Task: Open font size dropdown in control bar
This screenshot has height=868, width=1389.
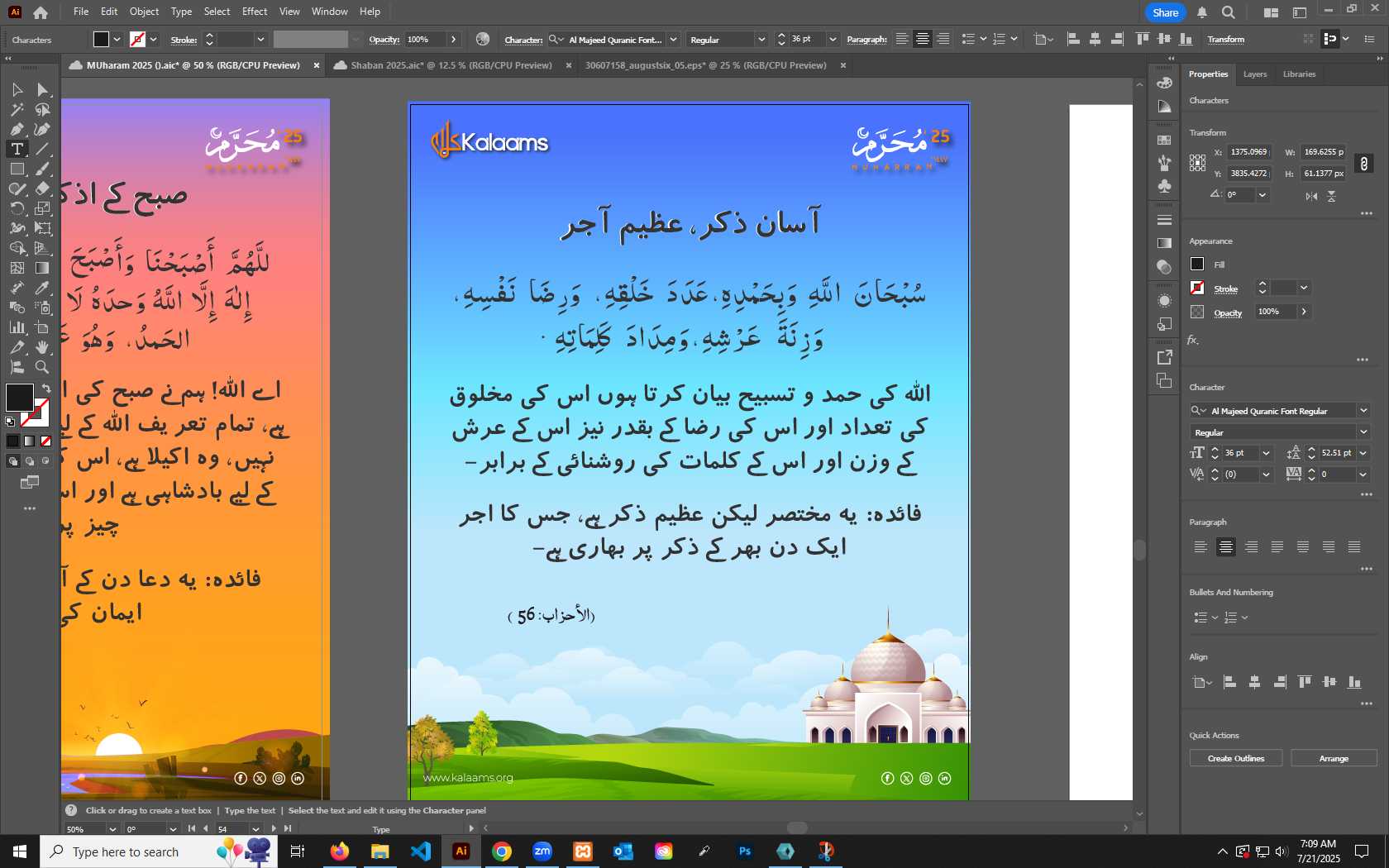Action: (x=833, y=39)
